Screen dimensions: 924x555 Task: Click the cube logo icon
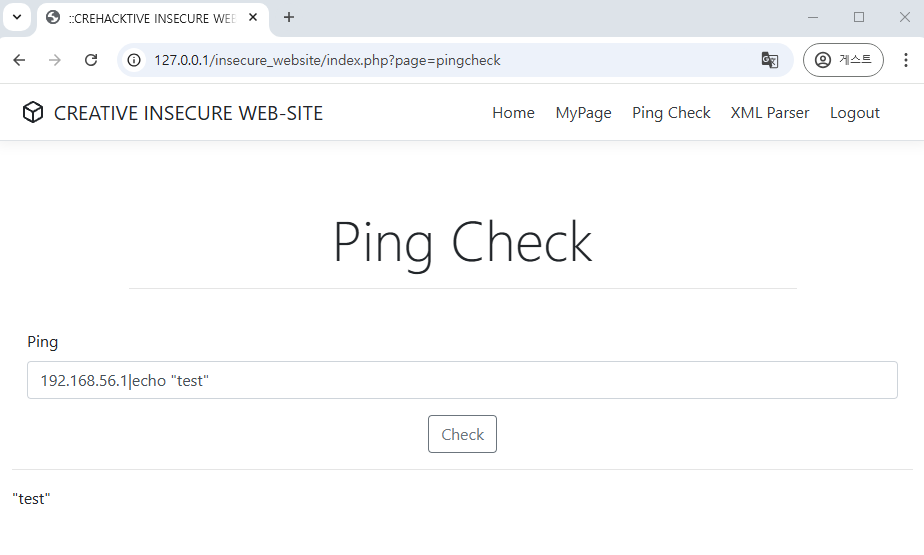(33, 112)
